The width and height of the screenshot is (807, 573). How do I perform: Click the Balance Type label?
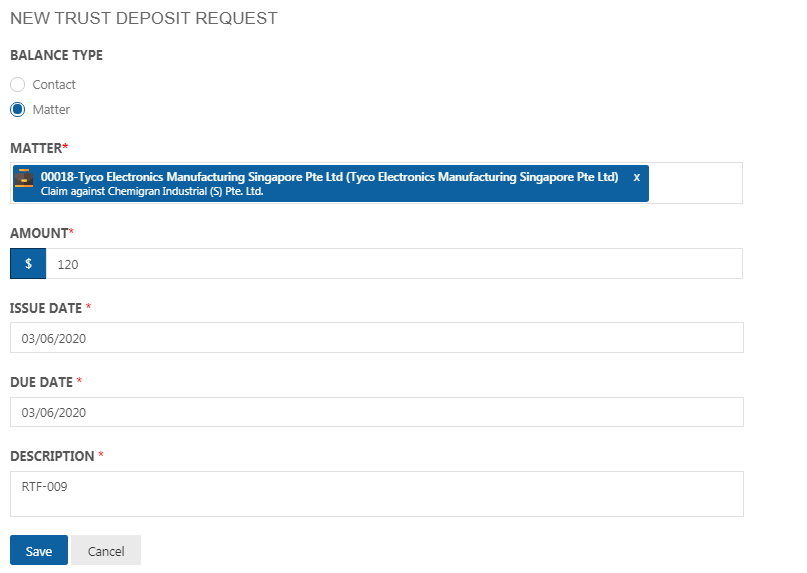click(57, 55)
